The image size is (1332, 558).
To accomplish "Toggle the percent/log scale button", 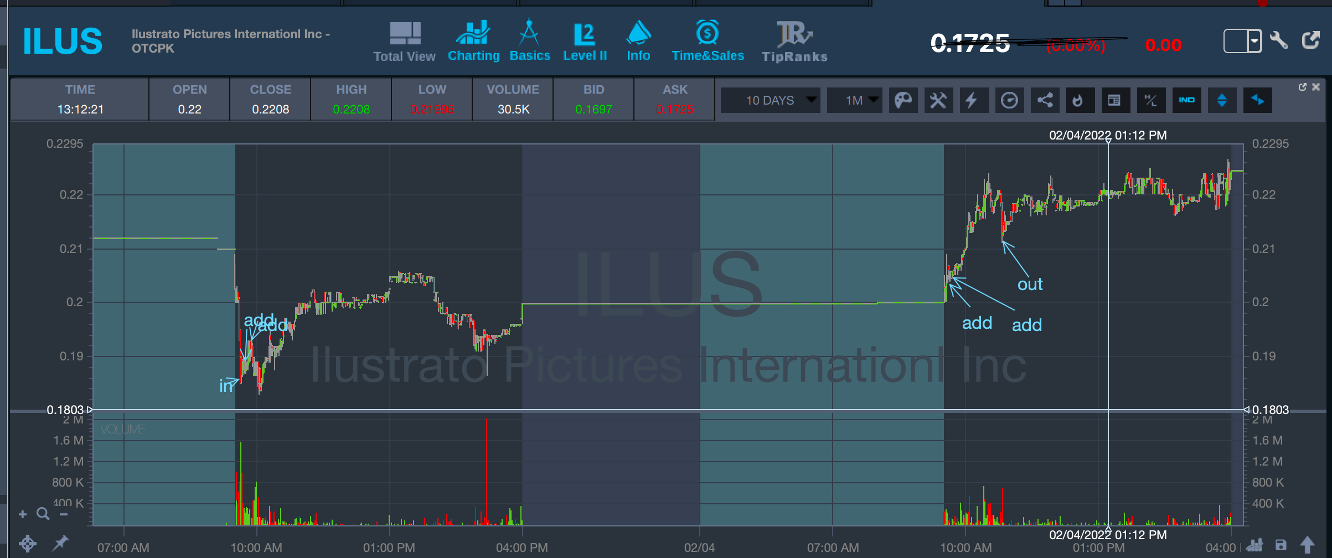I will pos(1150,100).
